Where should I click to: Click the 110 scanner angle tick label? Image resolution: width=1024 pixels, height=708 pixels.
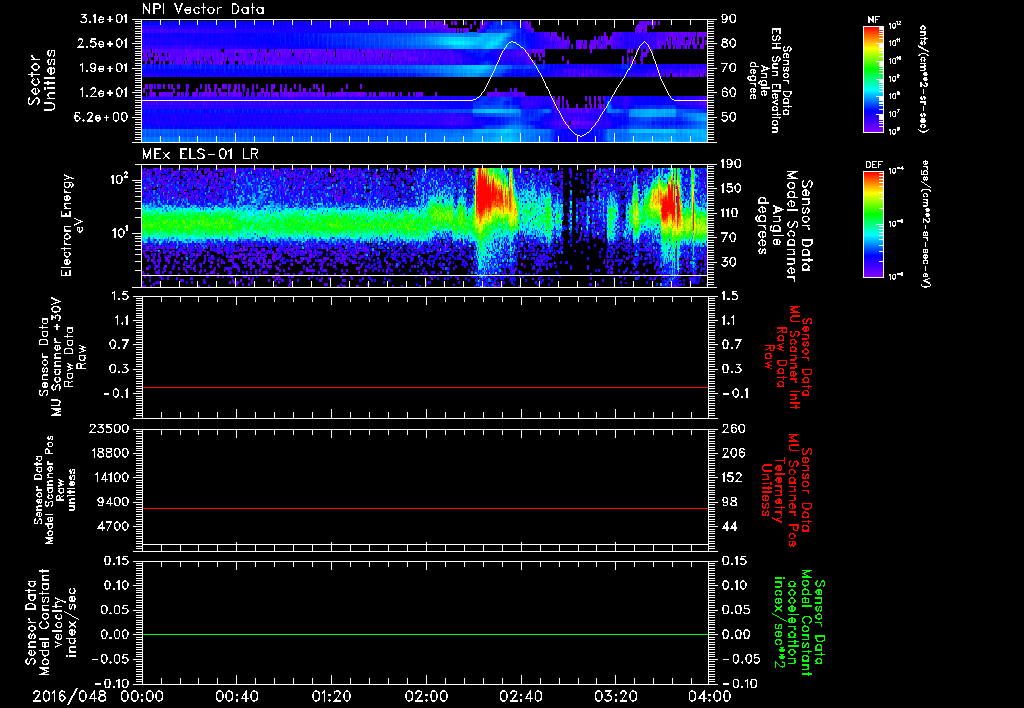(731, 213)
